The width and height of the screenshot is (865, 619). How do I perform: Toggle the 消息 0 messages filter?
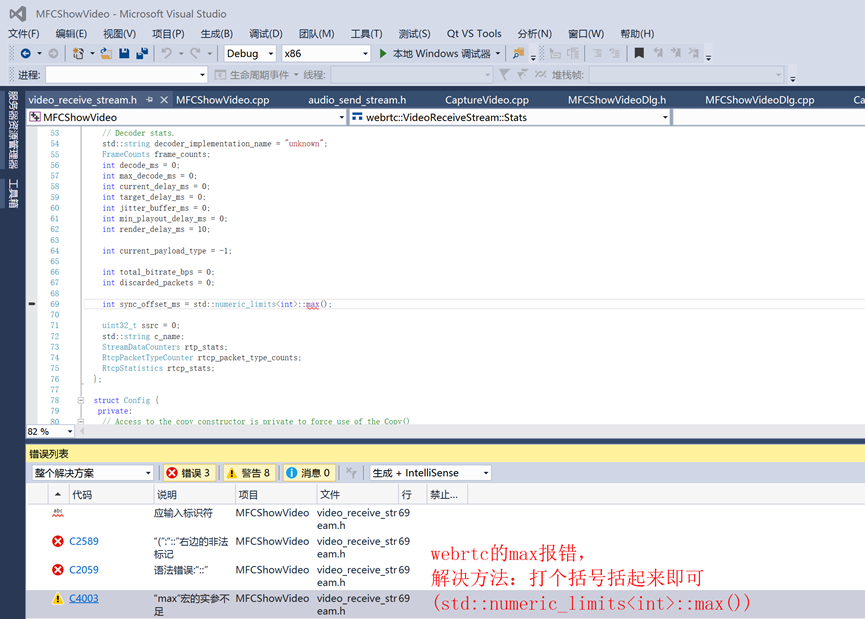coord(308,473)
